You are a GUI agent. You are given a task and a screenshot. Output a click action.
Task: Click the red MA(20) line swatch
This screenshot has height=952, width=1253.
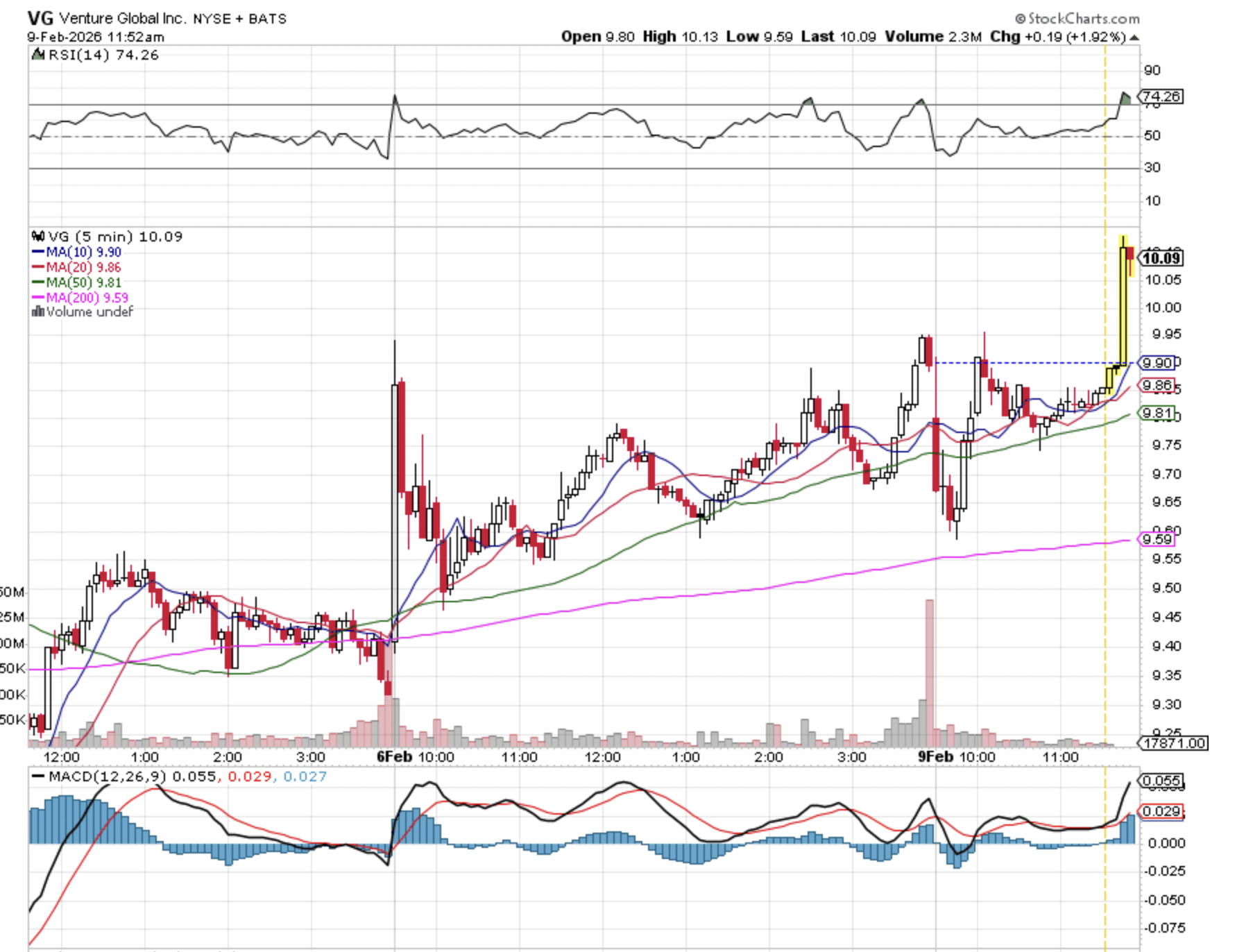tap(38, 268)
